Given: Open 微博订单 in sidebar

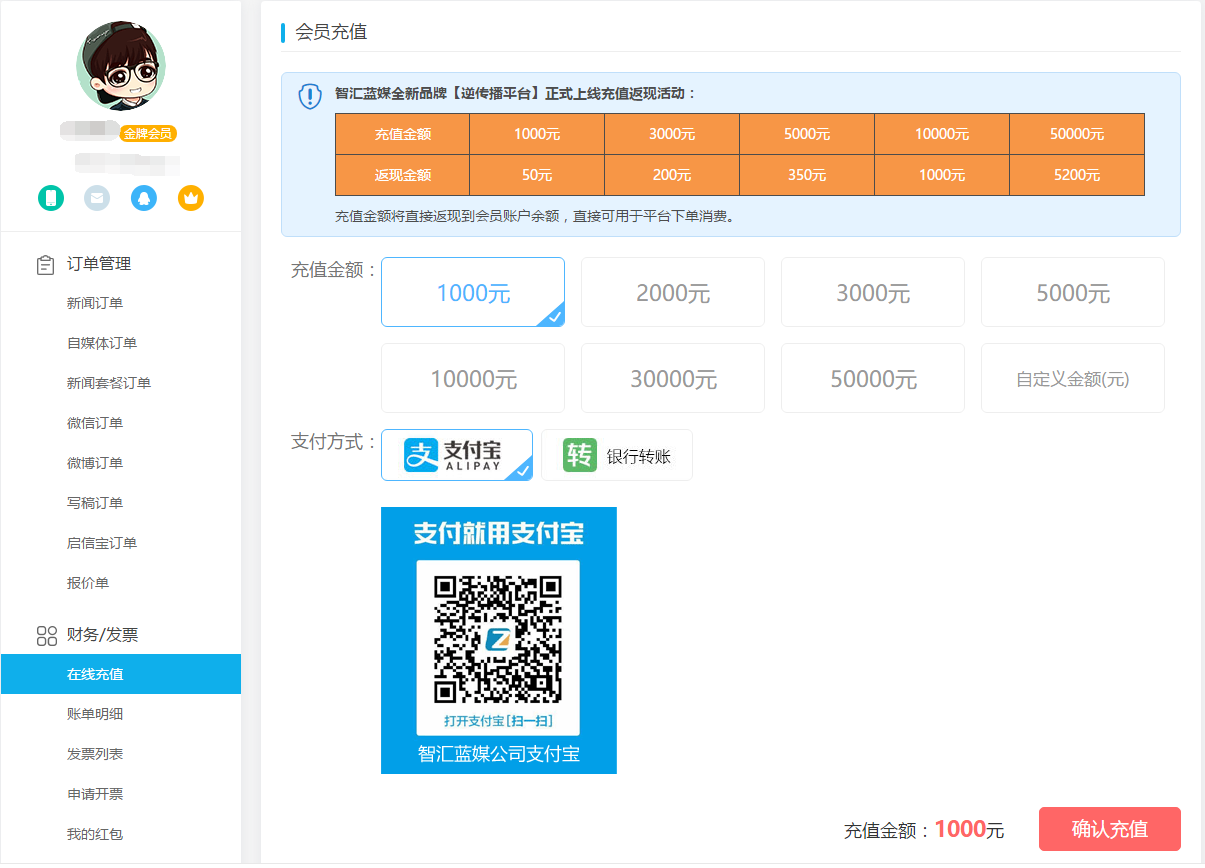Looking at the screenshot, I should [95, 463].
